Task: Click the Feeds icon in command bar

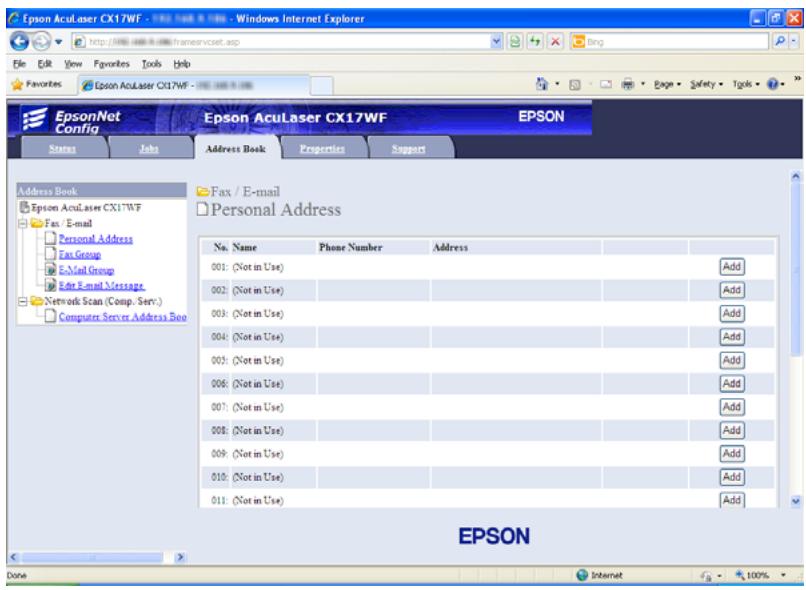Action: click(x=575, y=84)
